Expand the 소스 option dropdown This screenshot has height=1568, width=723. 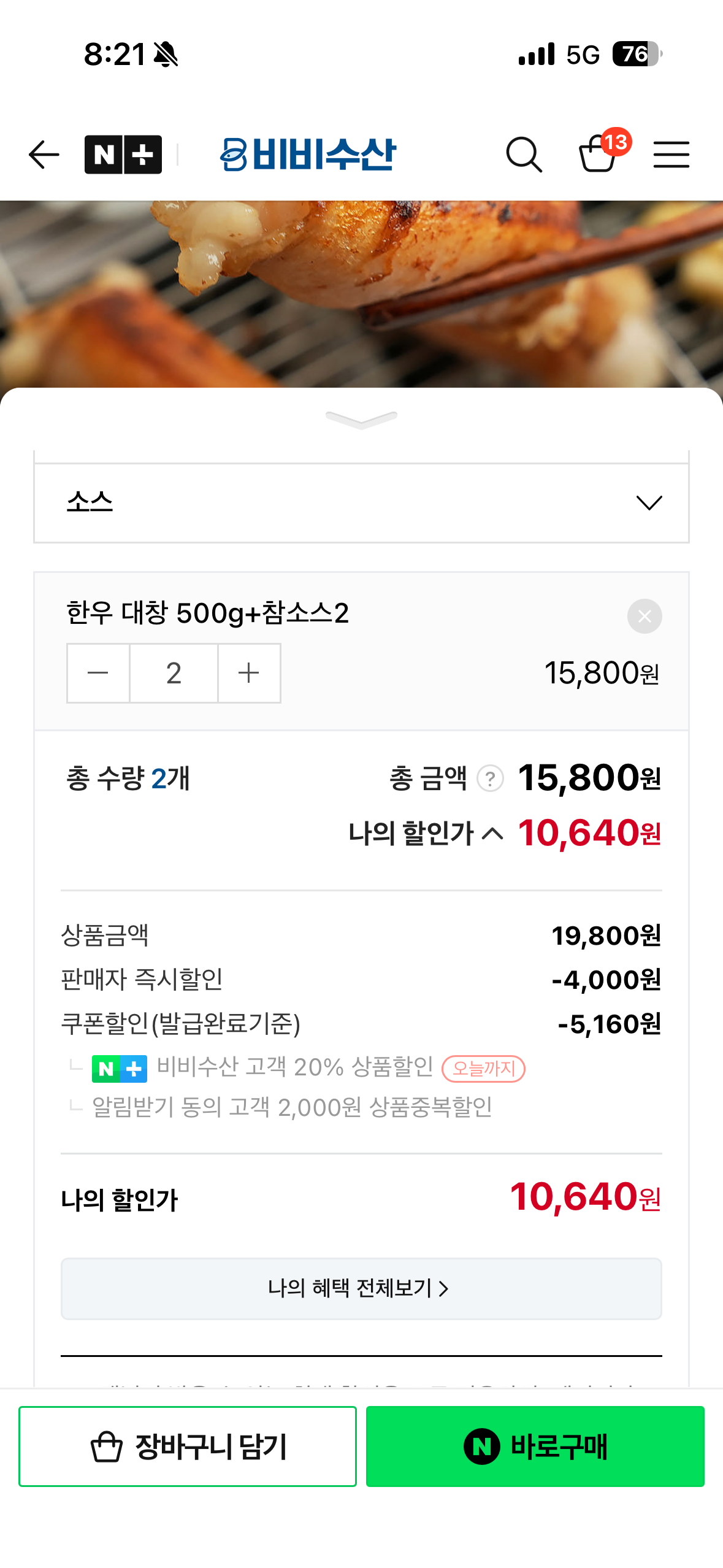click(x=361, y=503)
